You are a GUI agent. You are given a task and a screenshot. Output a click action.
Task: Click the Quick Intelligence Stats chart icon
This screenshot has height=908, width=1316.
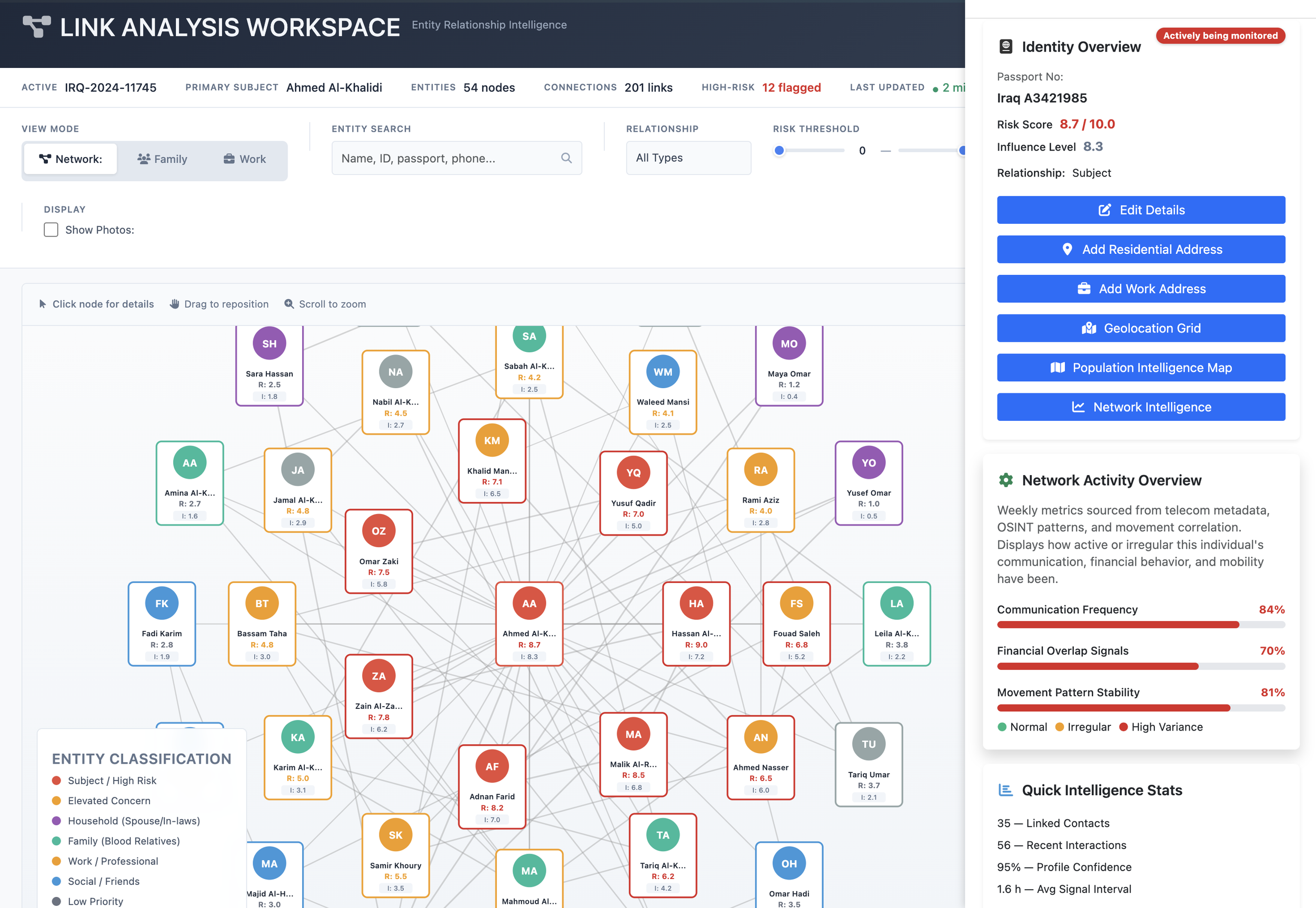point(1005,790)
